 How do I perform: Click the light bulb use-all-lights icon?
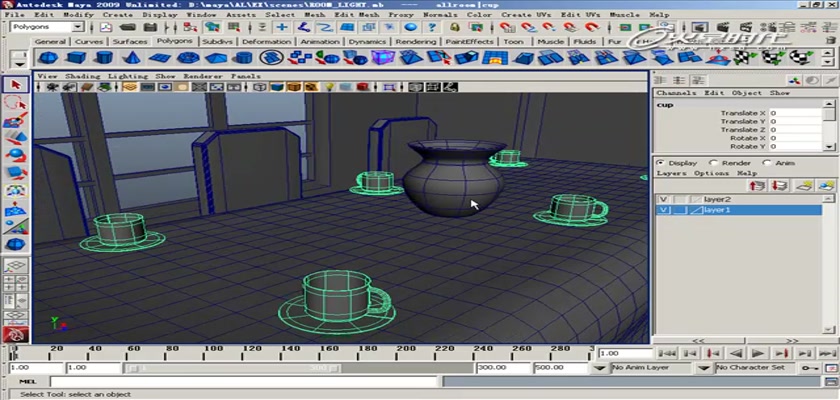pyautogui.click(x=330, y=86)
